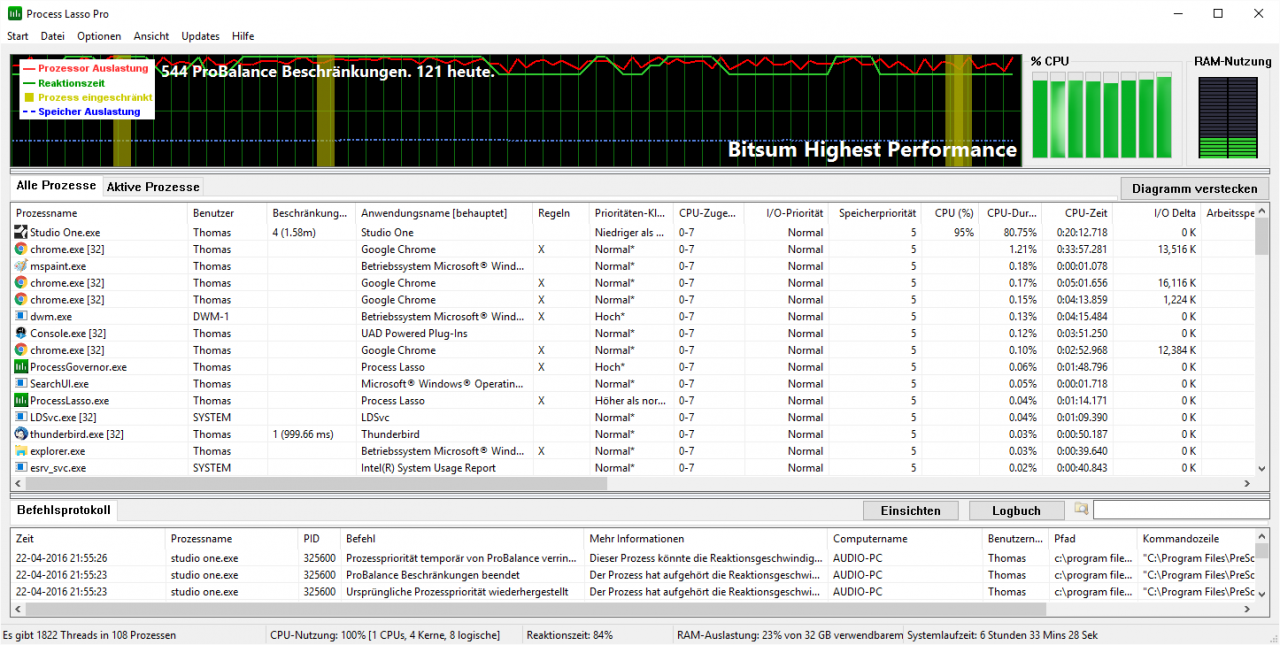
Task: Click the explorer.exe process icon
Action: tap(21, 451)
